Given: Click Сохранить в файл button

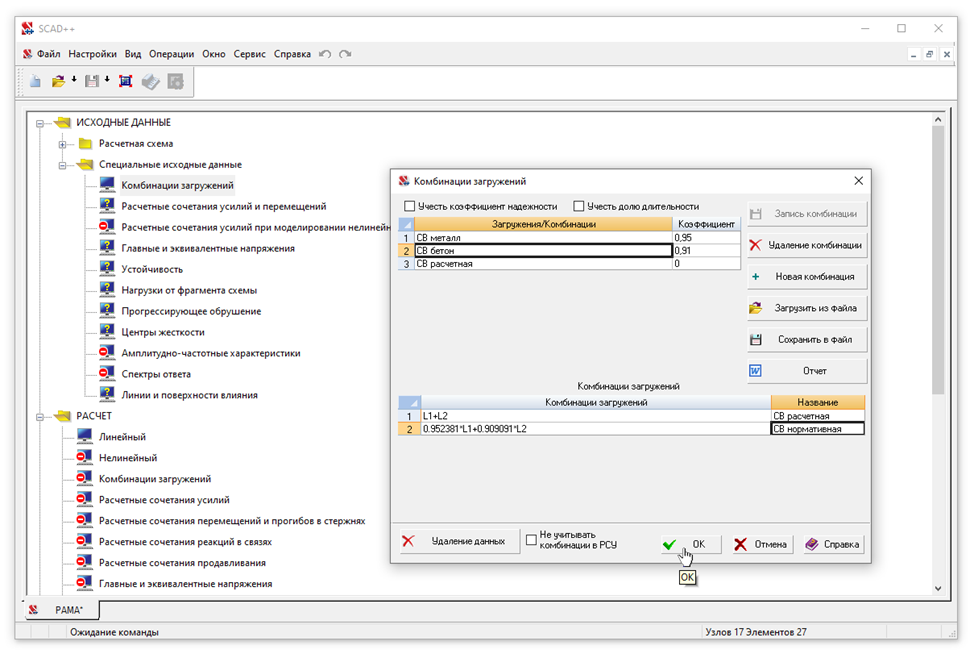Looking at the screenshot, I should pyautogui.click(x=807, y=340).
